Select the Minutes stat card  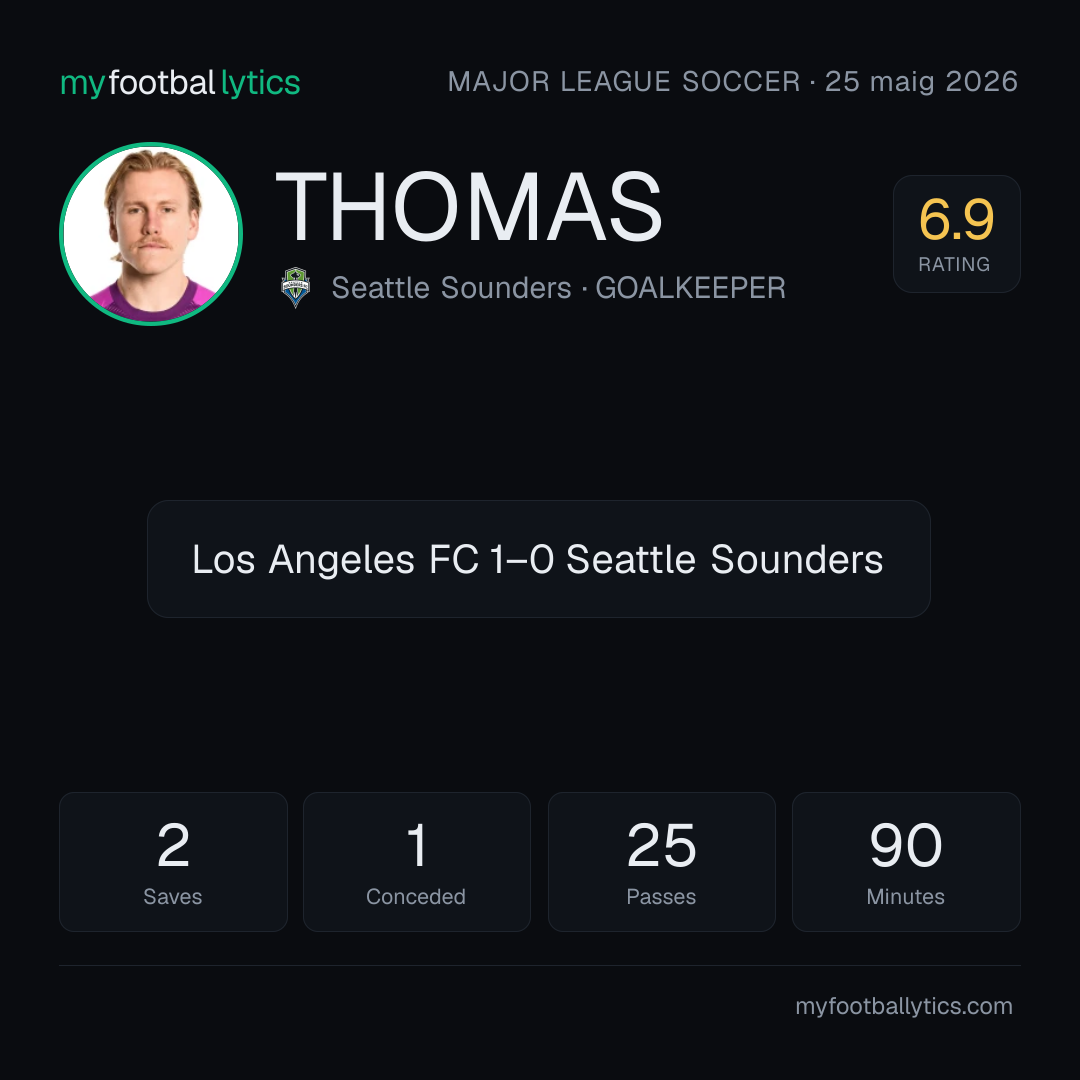[906, 862]
